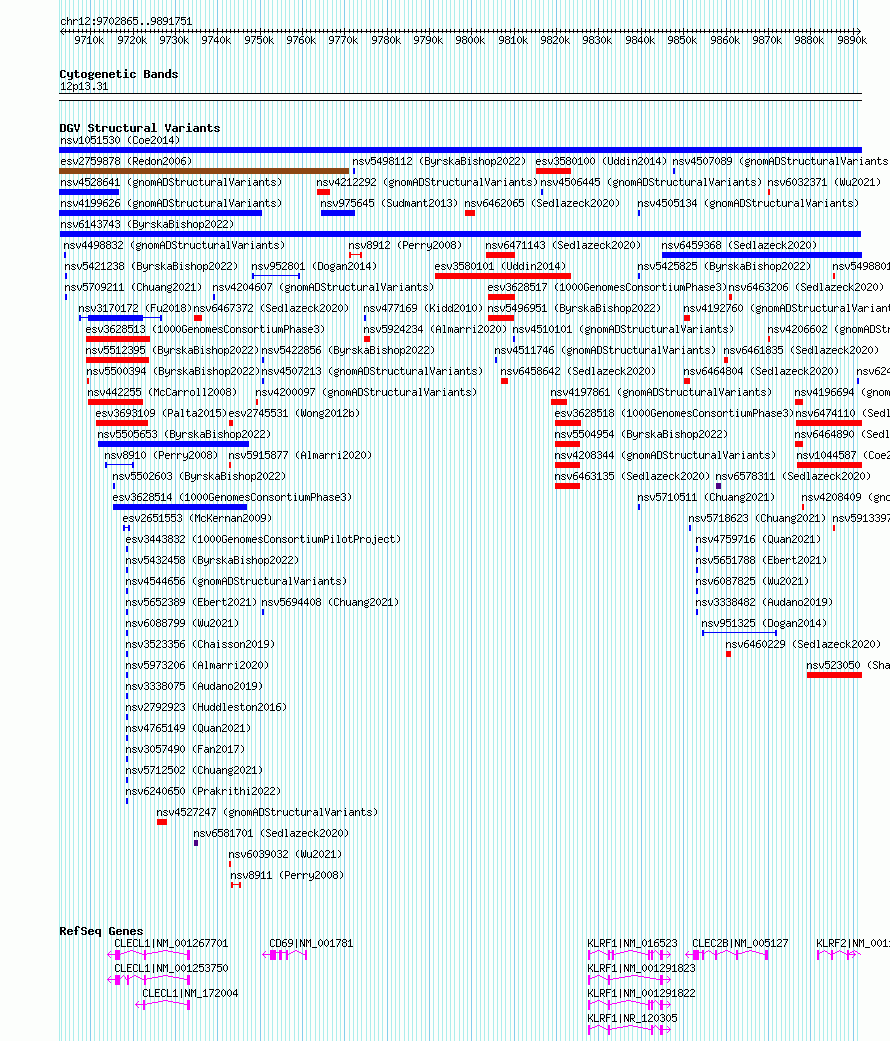This screenshot has height=1041, width=890.
Task: Open the CD69|NM_001781 gene label
Action: point(311,943)
